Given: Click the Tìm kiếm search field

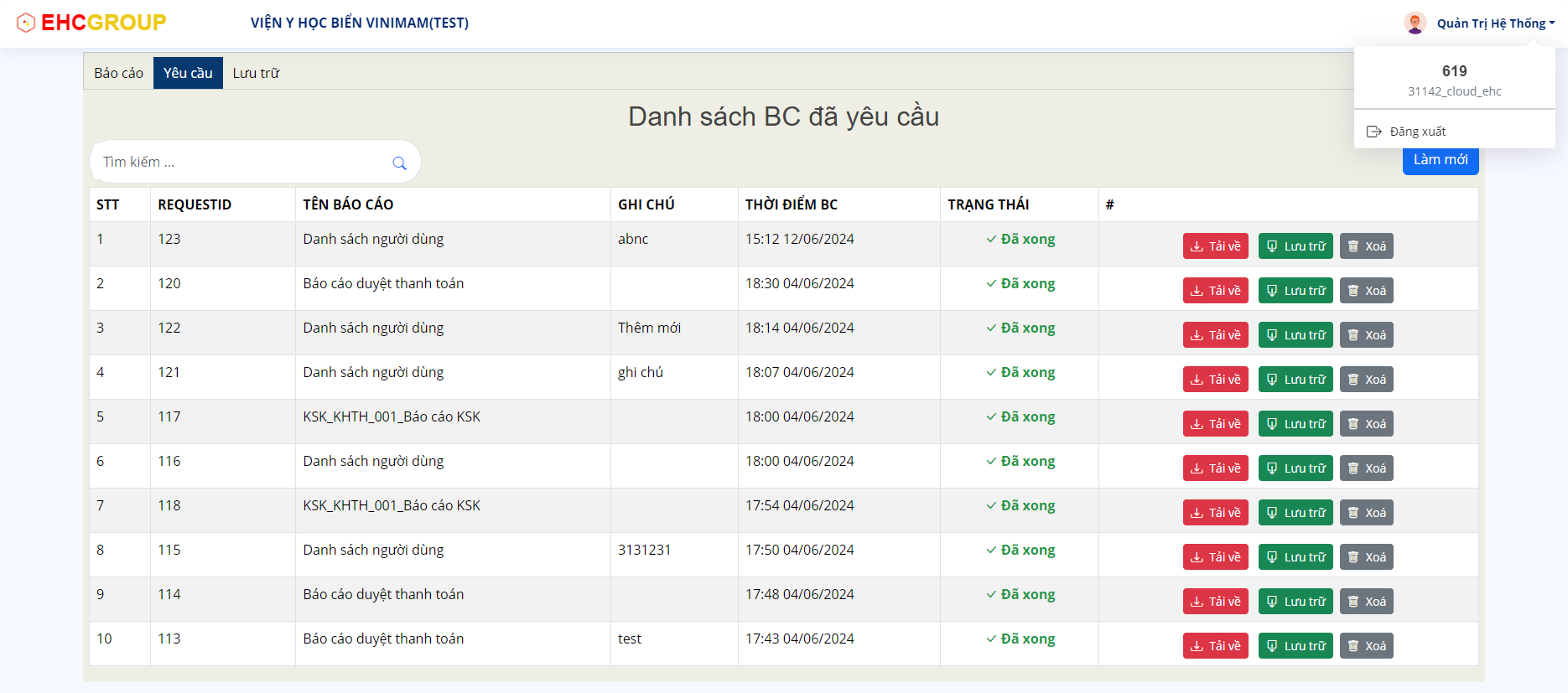Looking at the screenshot, I should click(x=243, y=163).
